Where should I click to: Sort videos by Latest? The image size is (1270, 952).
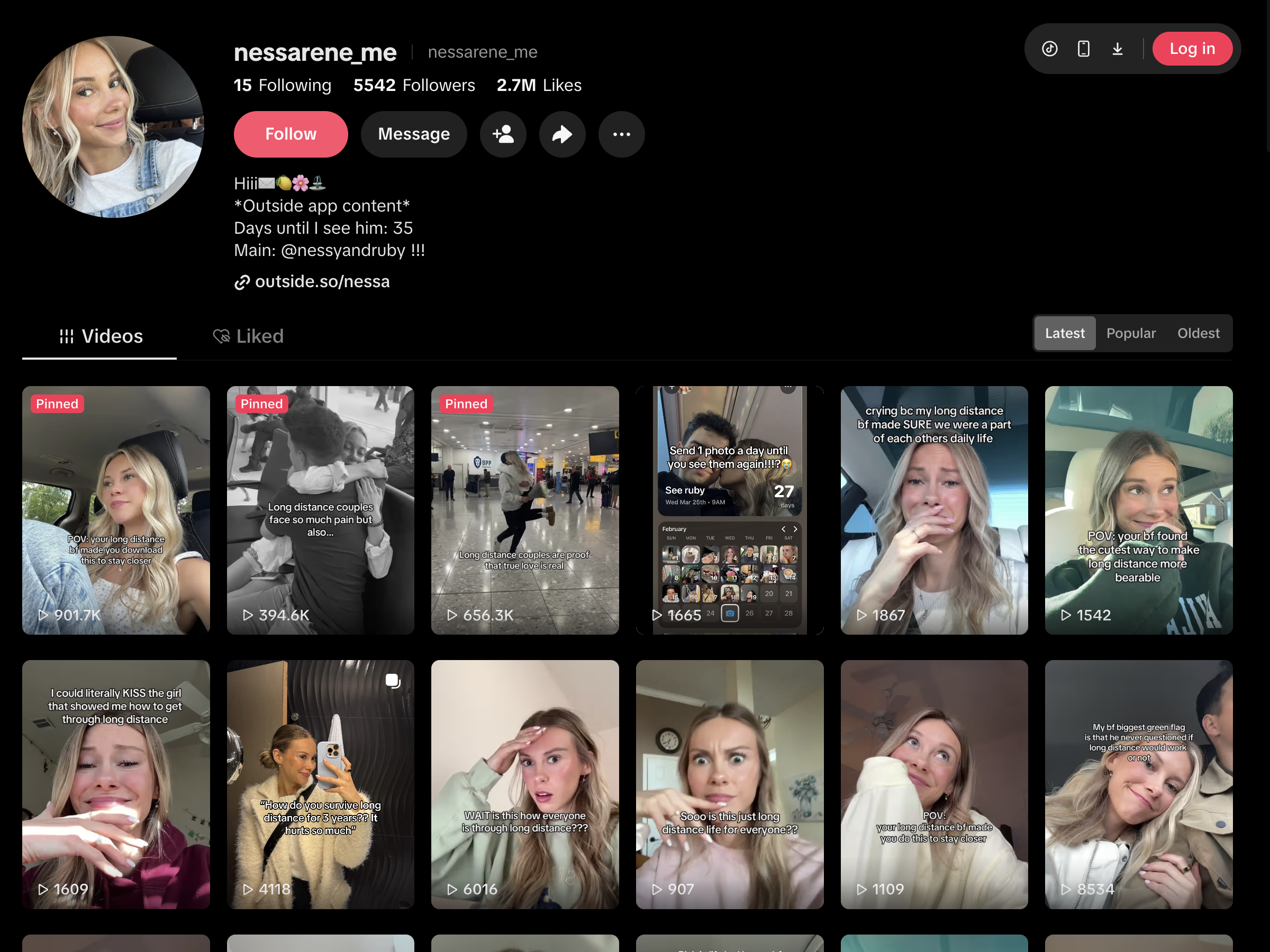pyautogui.click(x=1065, y=333)
